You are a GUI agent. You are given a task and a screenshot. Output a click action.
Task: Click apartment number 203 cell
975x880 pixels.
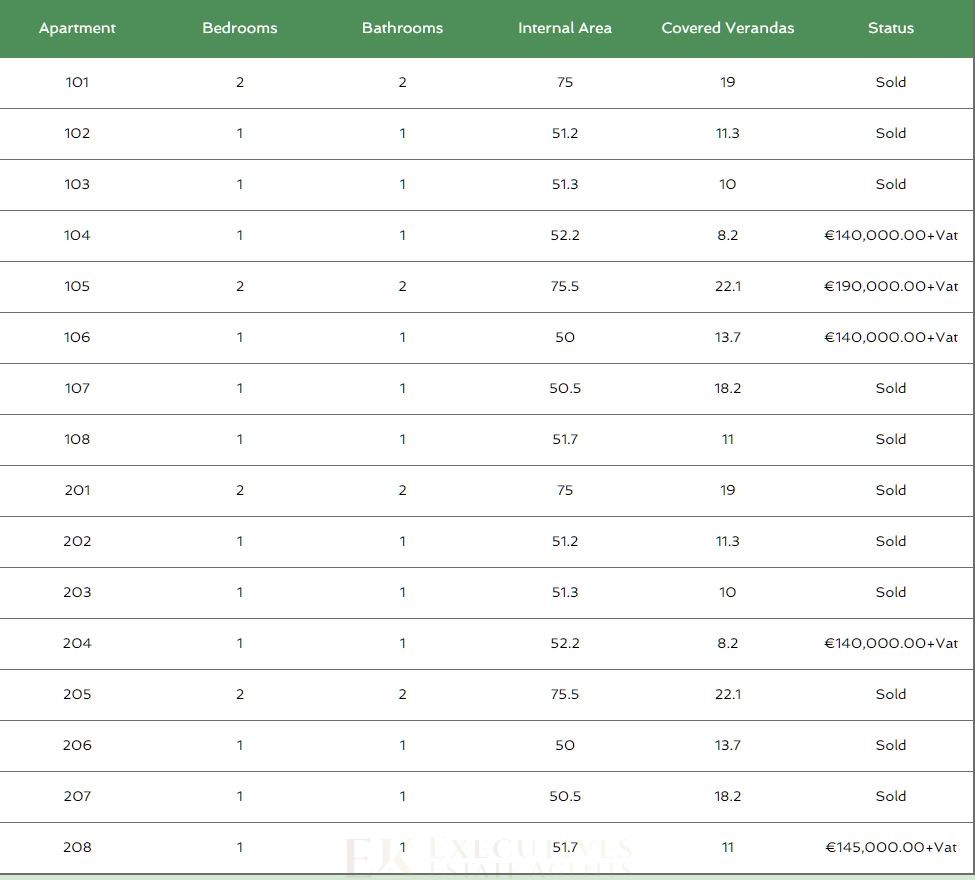coord(77,592)
